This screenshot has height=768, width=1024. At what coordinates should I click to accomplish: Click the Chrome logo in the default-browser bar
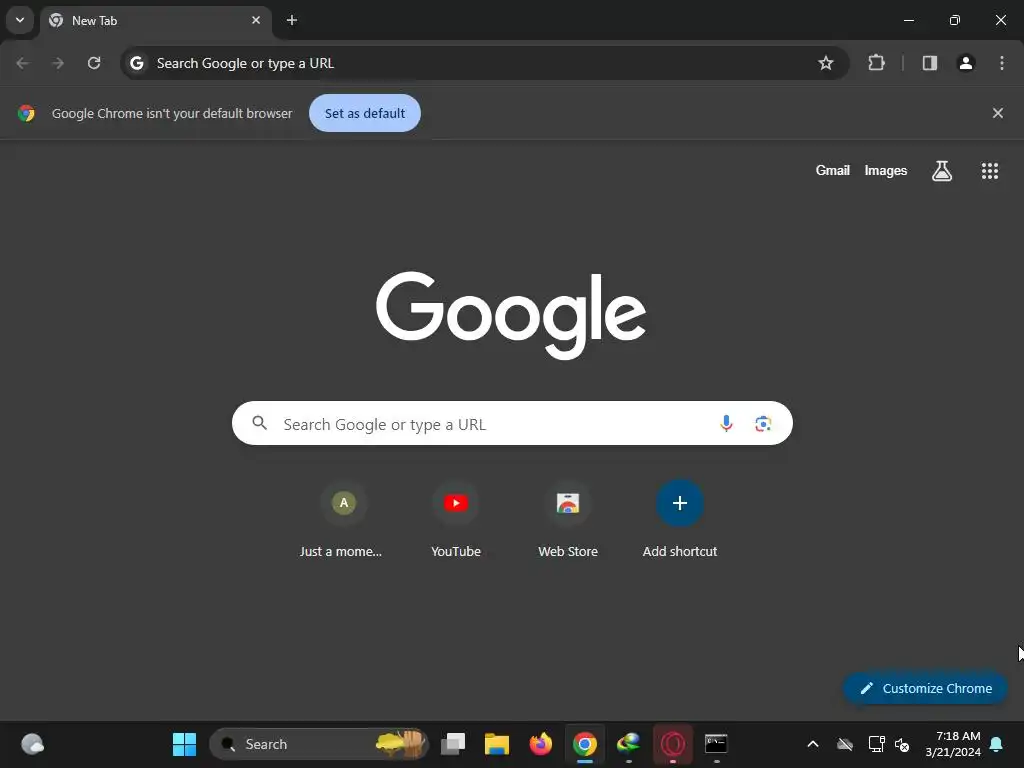click(x=26, y=113)
